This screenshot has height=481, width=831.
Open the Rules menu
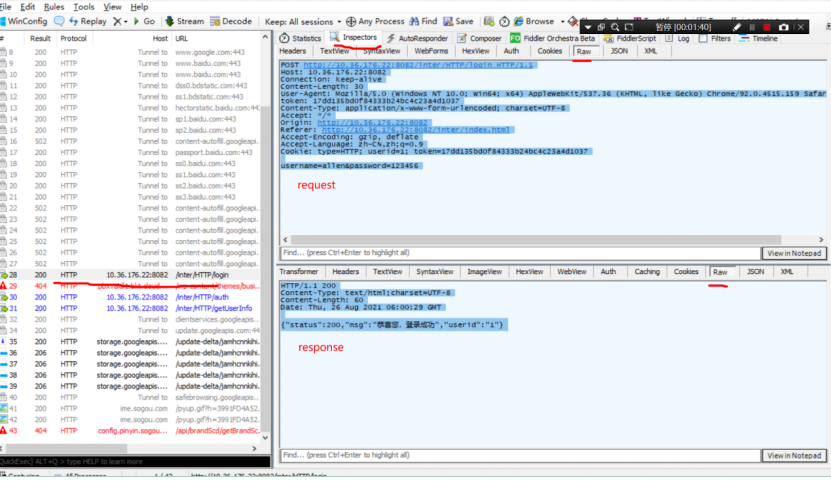54,7
